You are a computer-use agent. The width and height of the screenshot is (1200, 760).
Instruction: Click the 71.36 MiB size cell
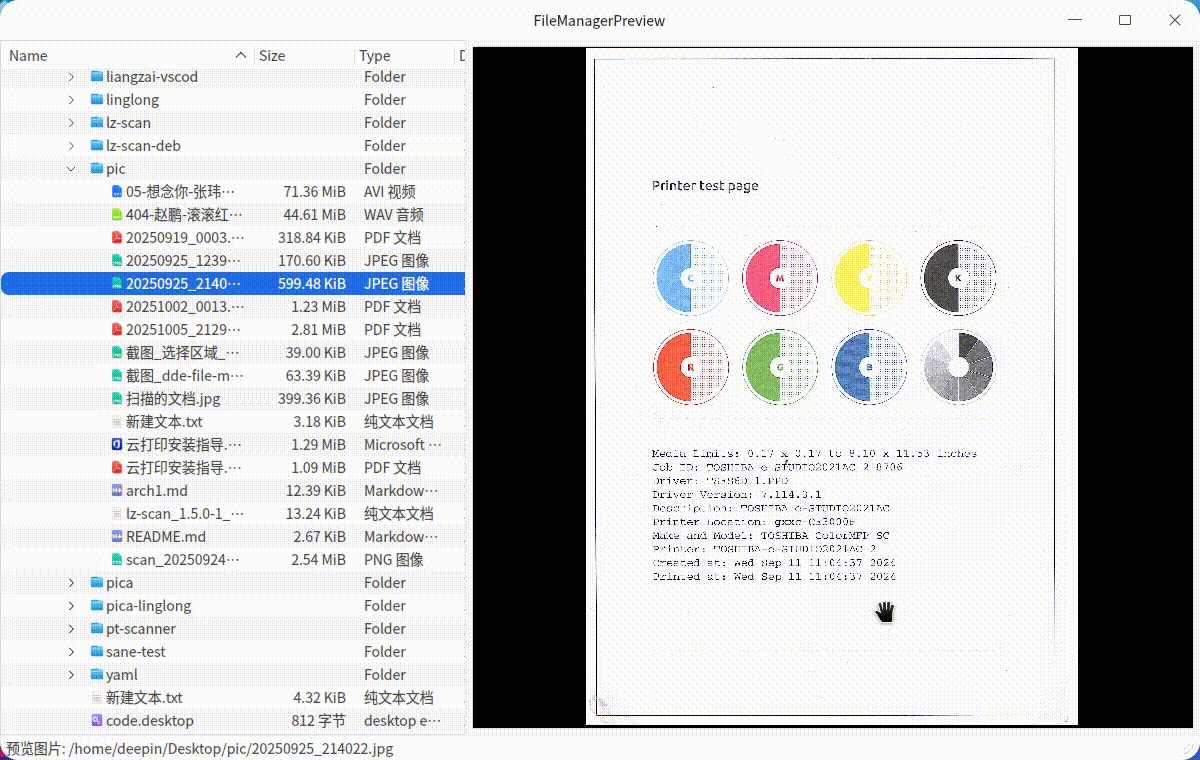(x=314, y=192)
